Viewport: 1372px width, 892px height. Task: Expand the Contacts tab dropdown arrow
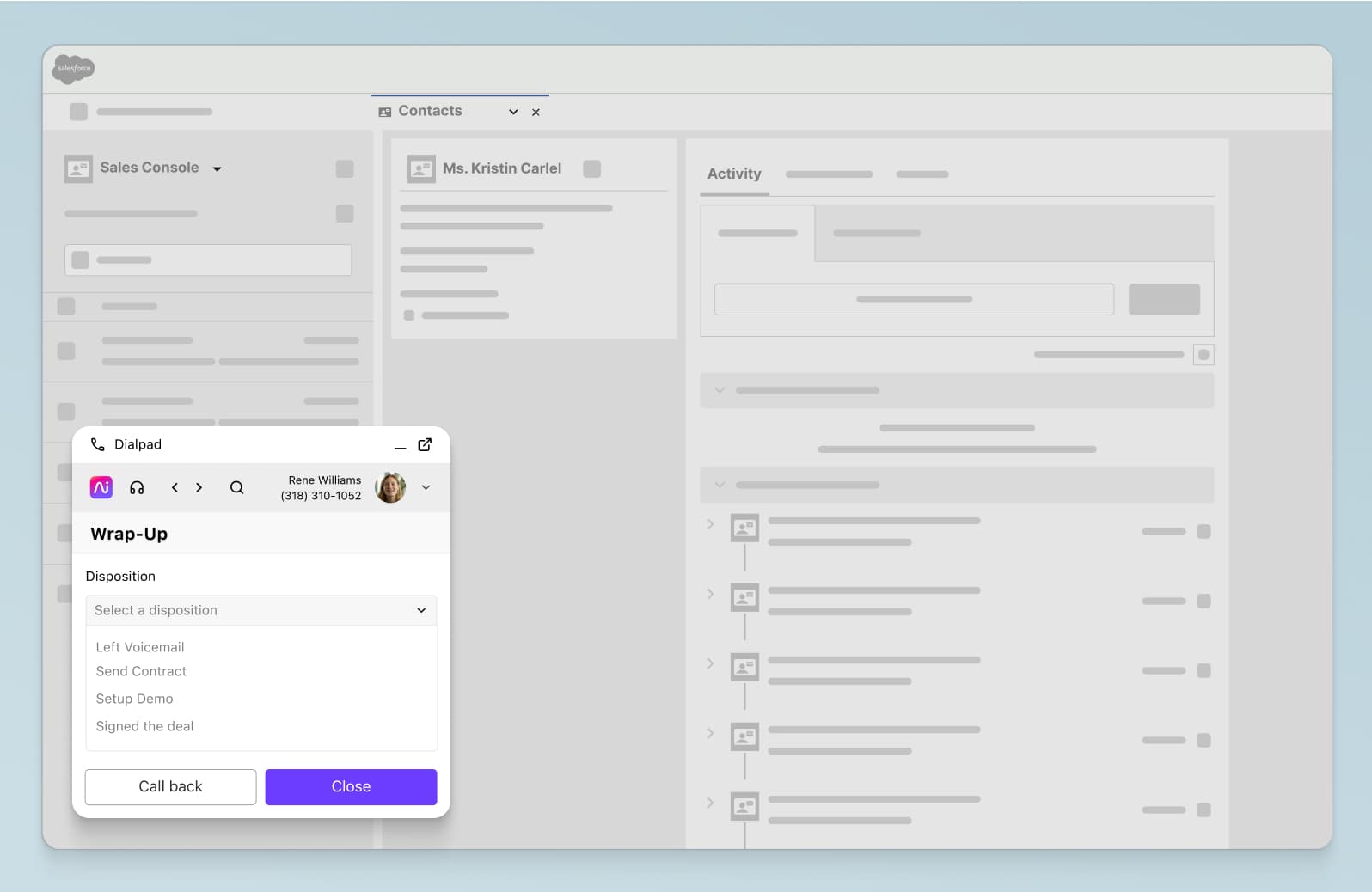513,112
